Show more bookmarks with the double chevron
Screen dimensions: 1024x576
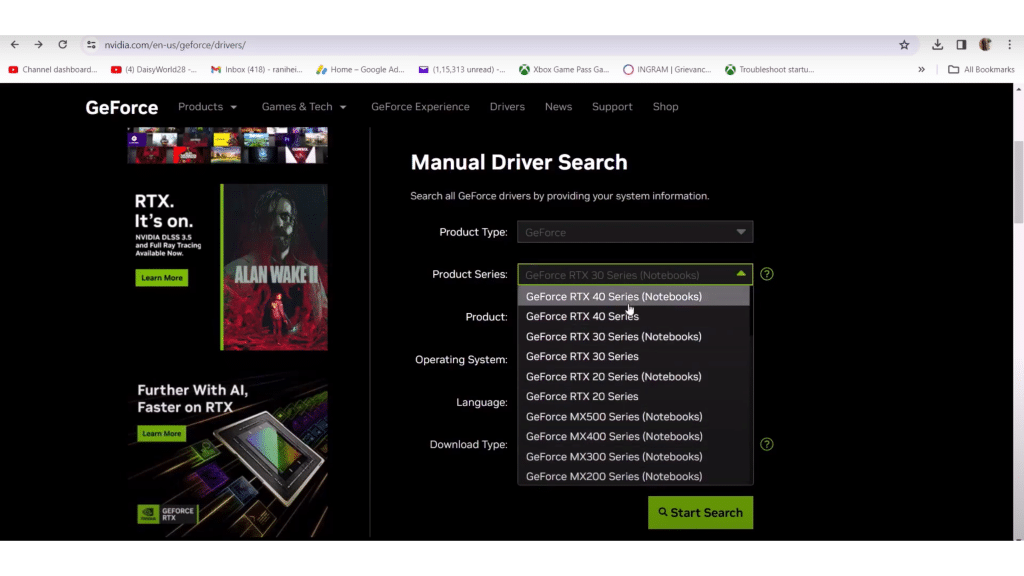point(921,69)
